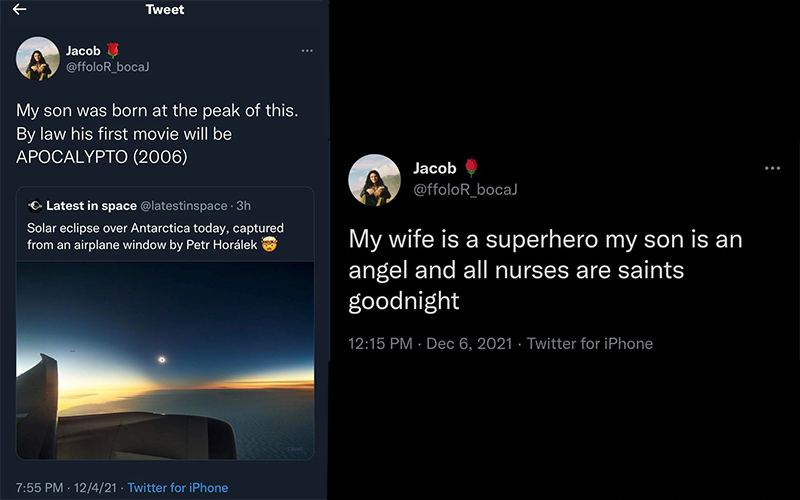Click "Twitter for iPhone" source in right tweet

point(590,344)
